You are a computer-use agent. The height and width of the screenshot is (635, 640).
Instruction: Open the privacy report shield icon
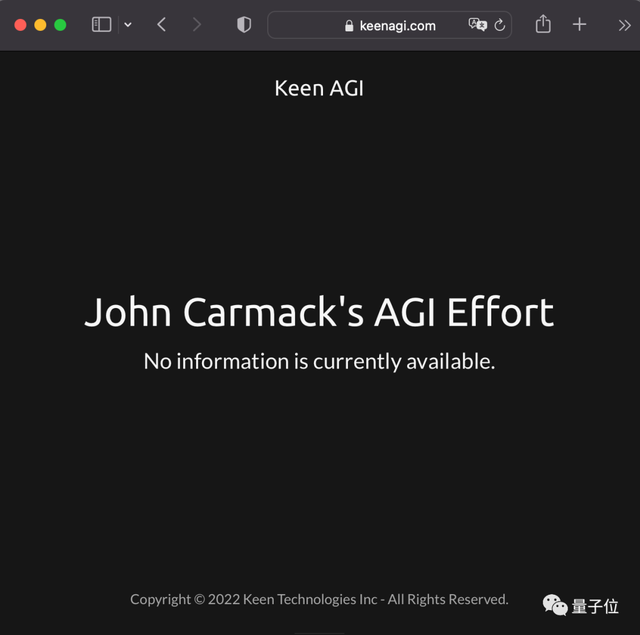244,25
